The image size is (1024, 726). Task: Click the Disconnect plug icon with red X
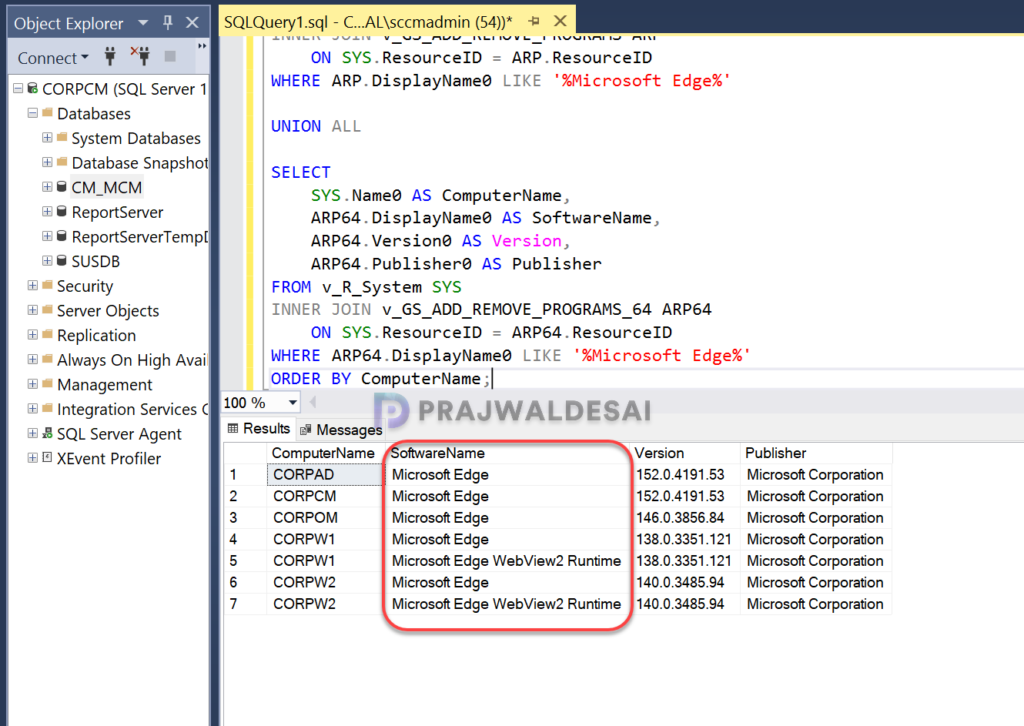[x=140, y=56]
